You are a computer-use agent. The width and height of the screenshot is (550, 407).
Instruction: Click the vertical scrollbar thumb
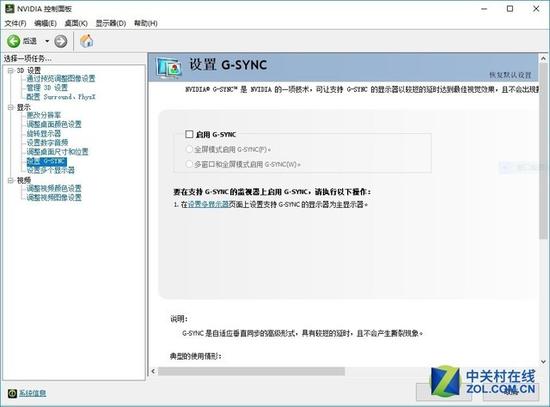(x=543, y=152)
